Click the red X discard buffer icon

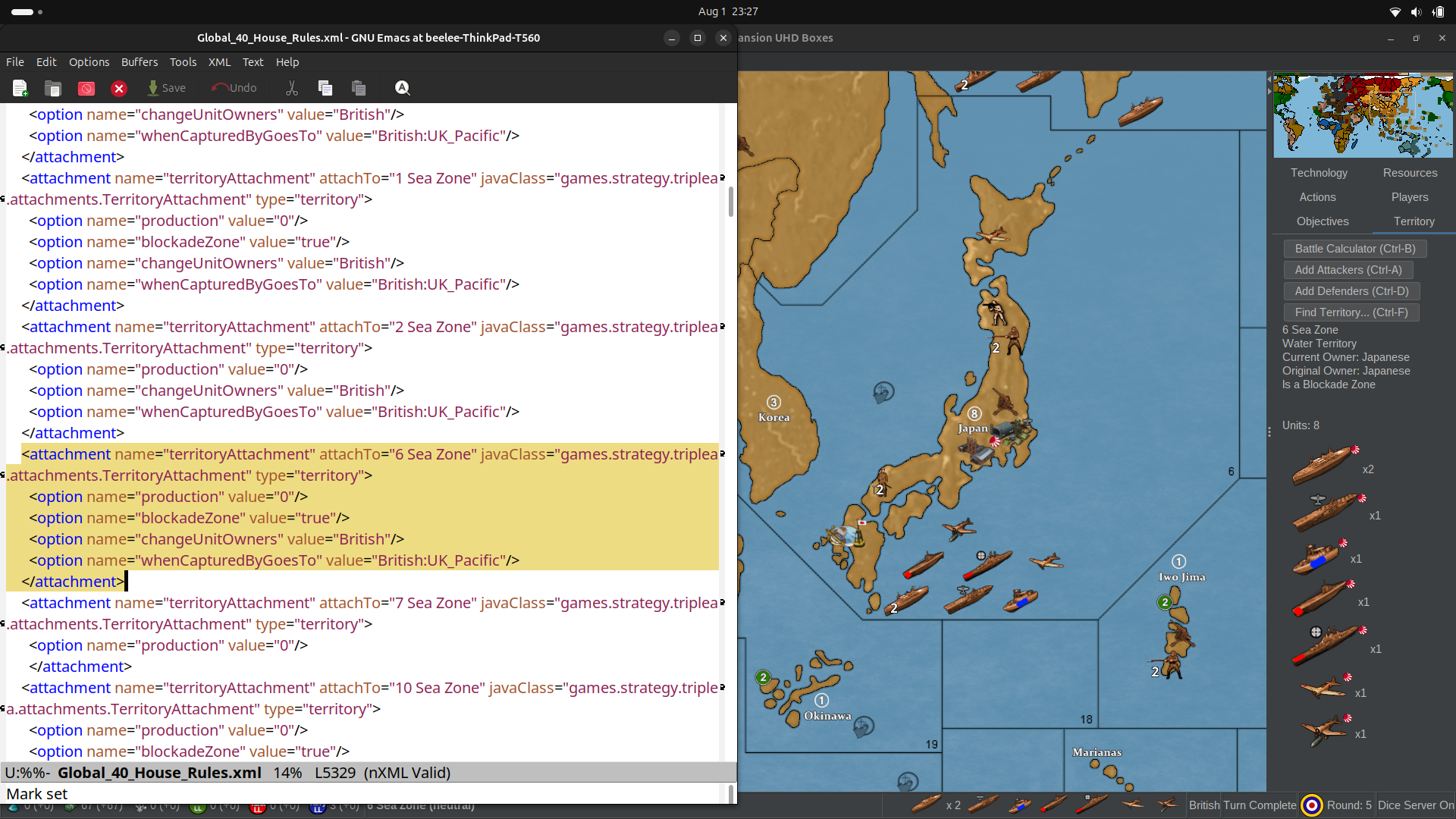click(x=119, y=88)
